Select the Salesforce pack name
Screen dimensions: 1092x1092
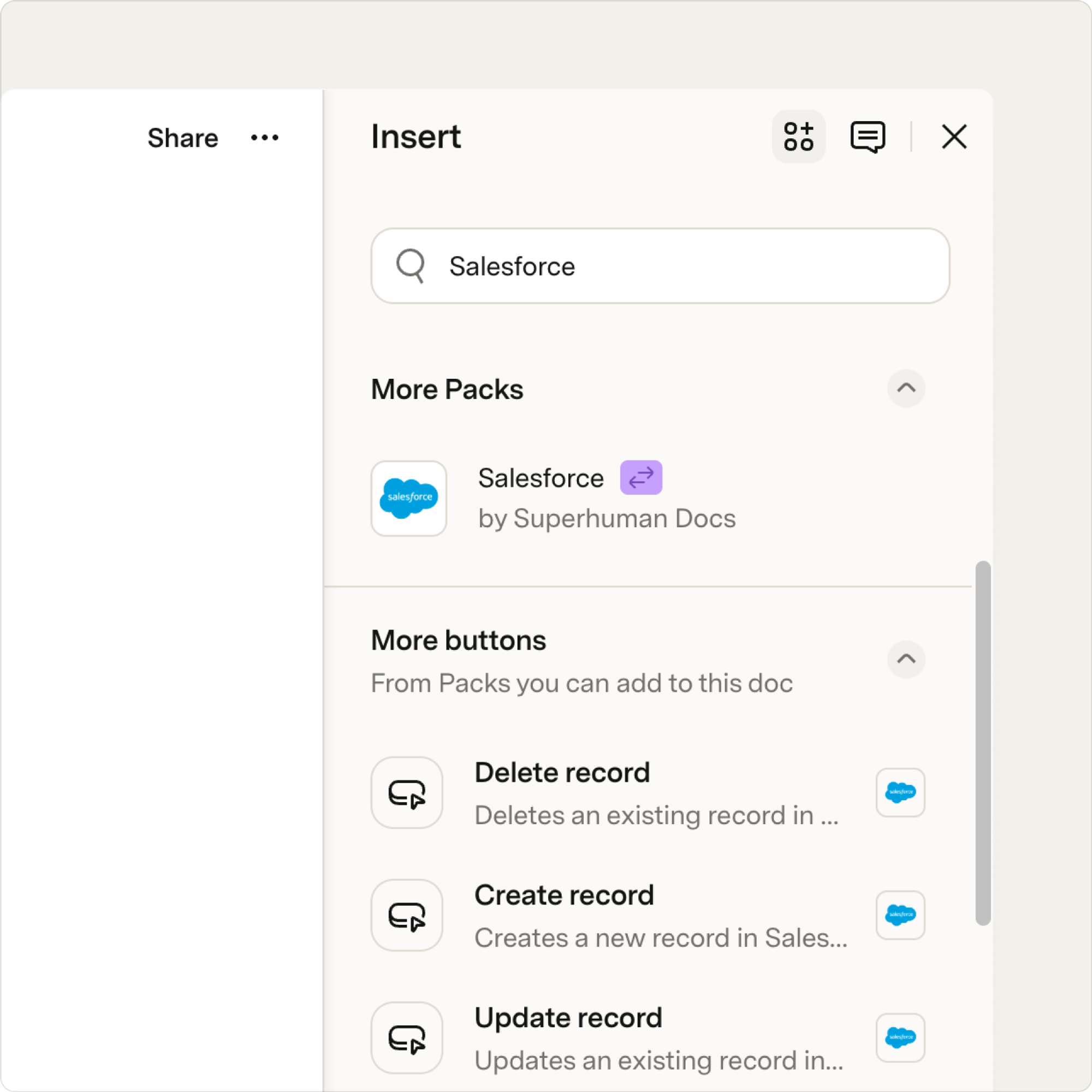pyautogui.click(x=541, y=478)
